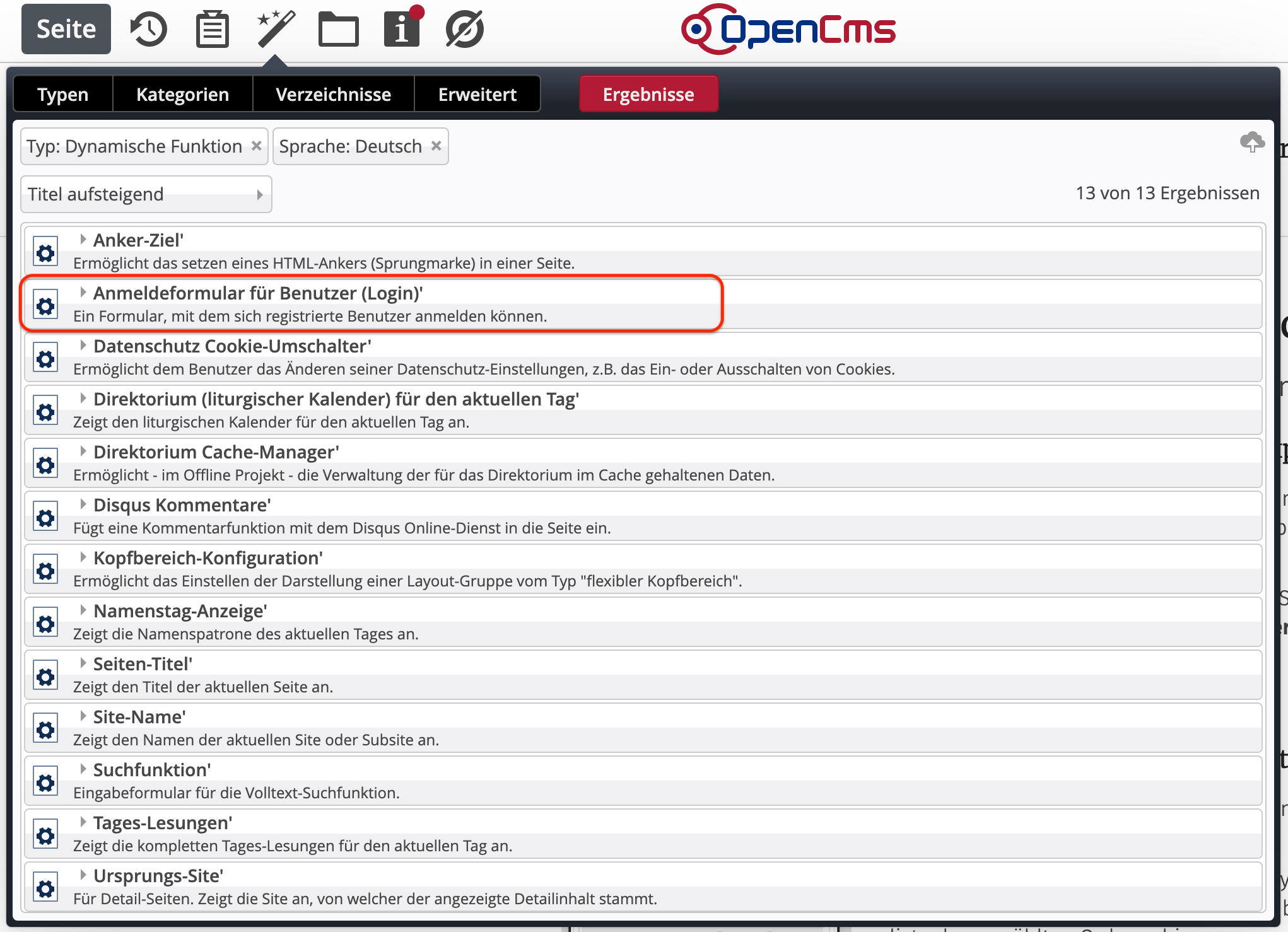Click the cloud upload icon
The image size is (1288, 932).
tap(1252, 143)
